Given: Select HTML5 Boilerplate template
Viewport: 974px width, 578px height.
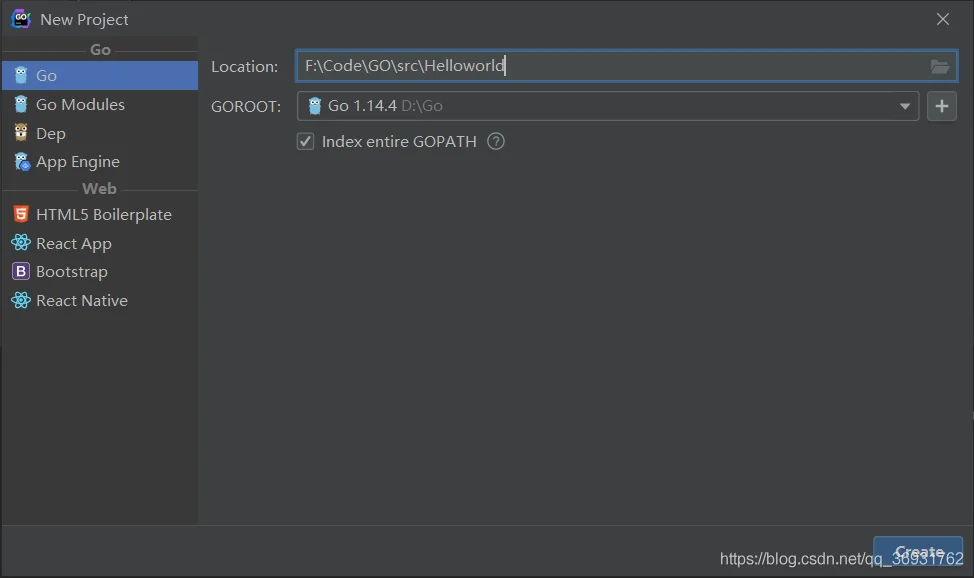Looking at the screenshot, I should coord(99,214).
